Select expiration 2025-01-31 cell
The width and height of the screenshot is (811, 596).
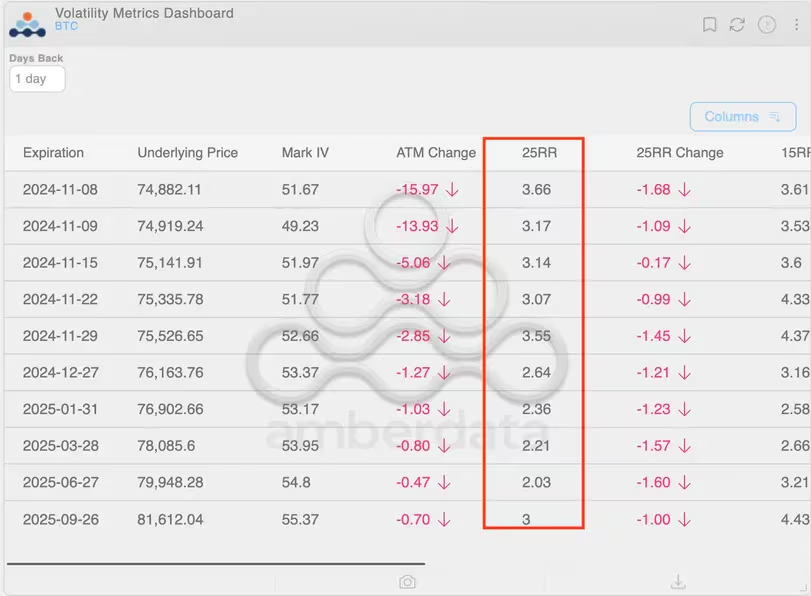click(x=60, y=409)
